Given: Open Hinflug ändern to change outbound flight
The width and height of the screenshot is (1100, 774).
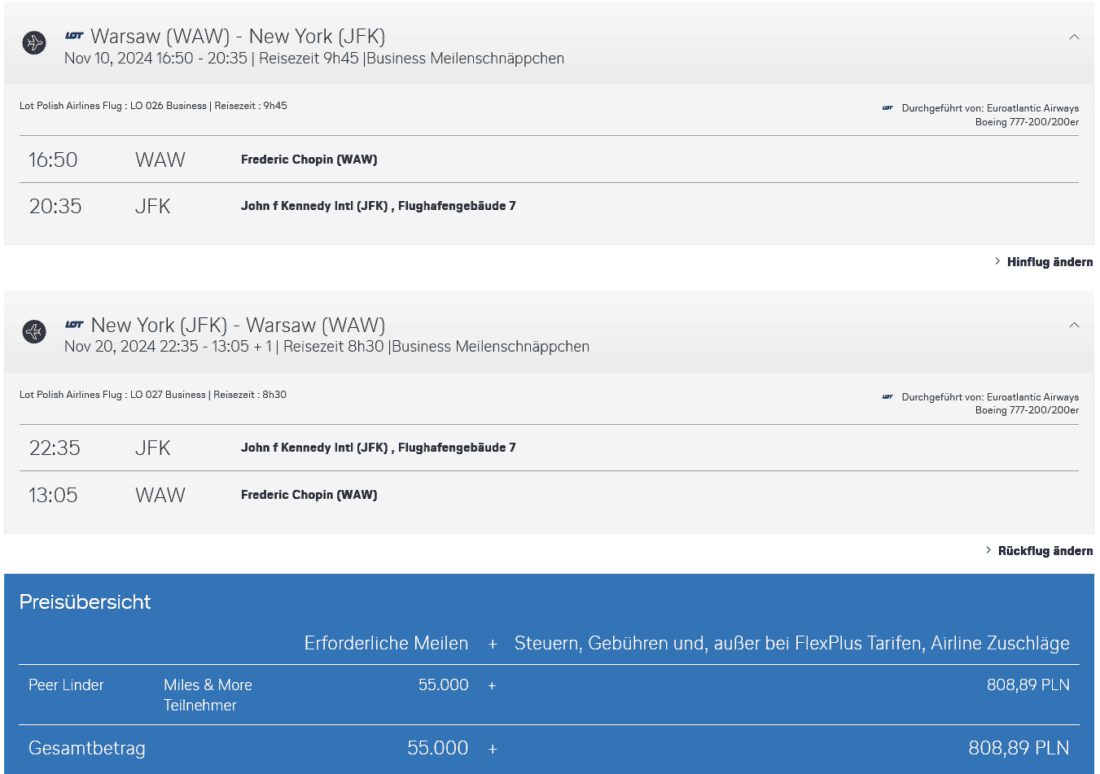Looking at the screenshot, I should coord(1049,262).
